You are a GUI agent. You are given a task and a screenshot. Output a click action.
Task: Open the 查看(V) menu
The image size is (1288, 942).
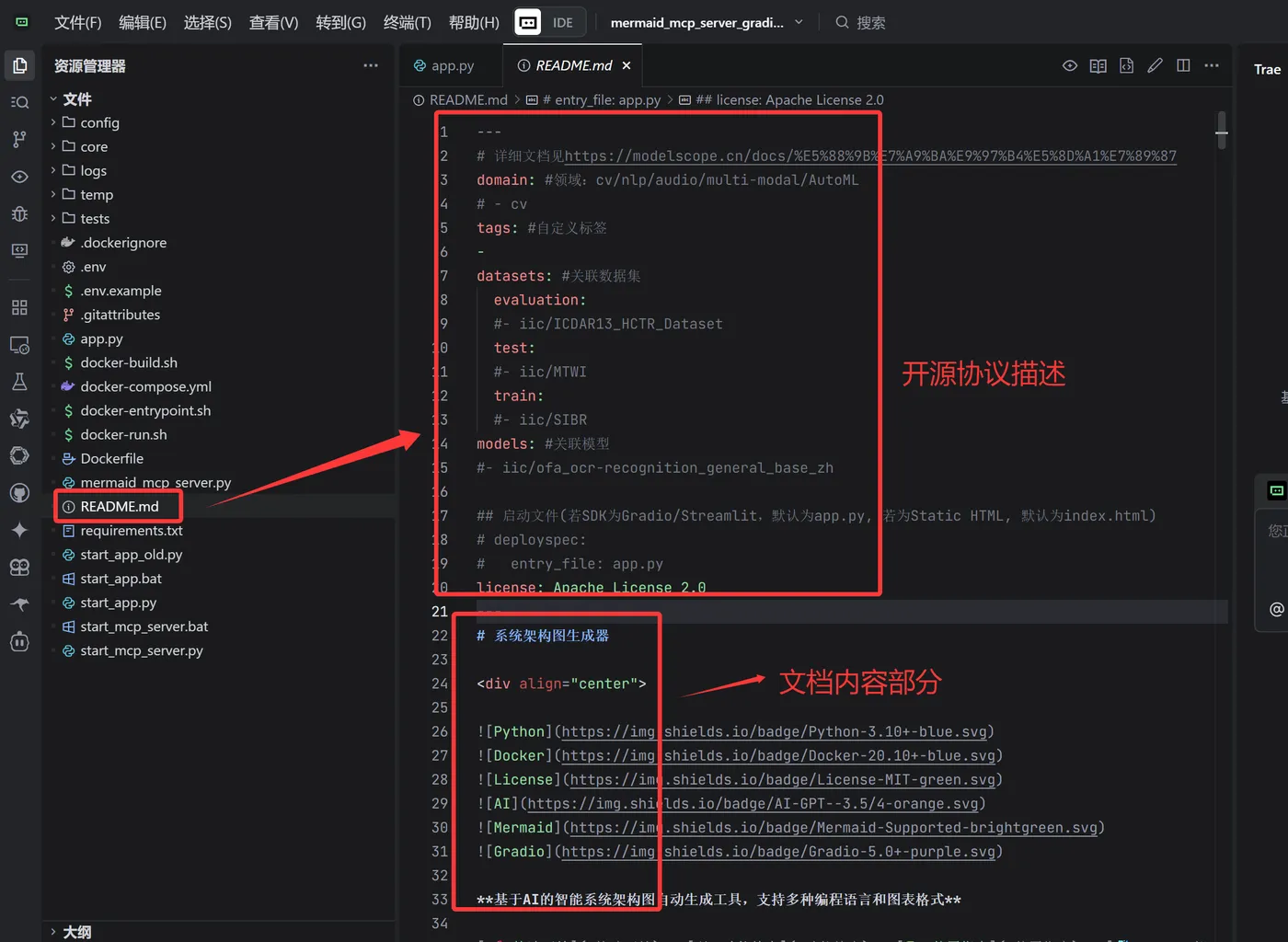click(273, 22)
